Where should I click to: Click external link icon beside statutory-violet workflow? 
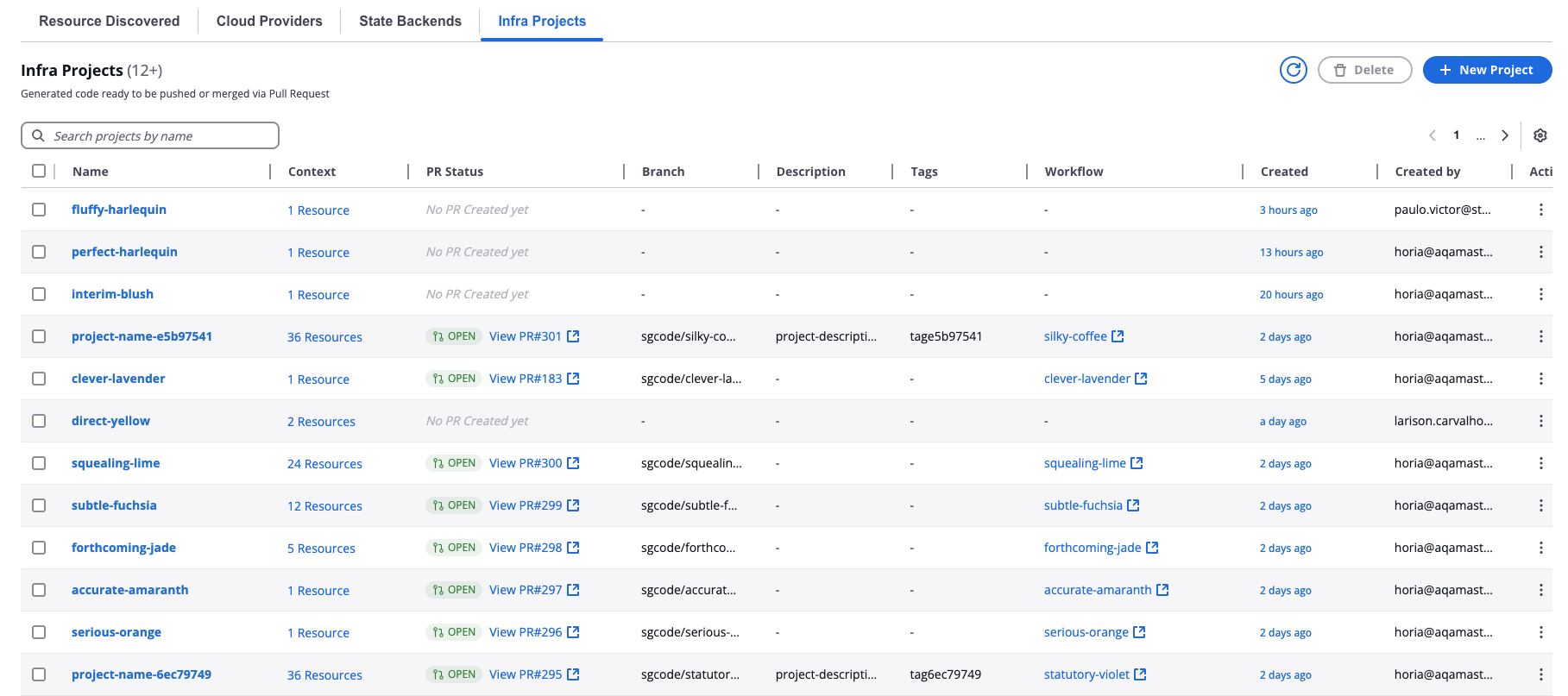(1140, 674)
